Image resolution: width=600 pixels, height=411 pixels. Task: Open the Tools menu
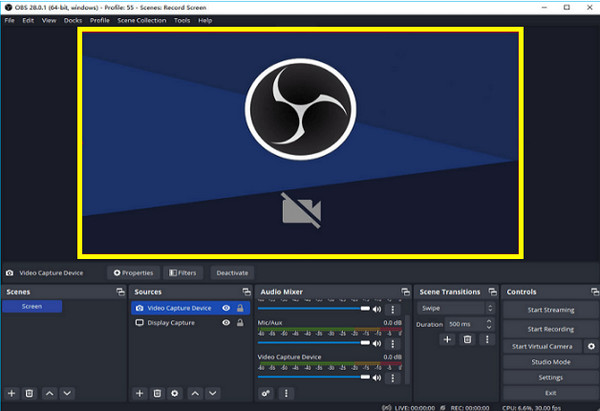[x=182, y=21]
